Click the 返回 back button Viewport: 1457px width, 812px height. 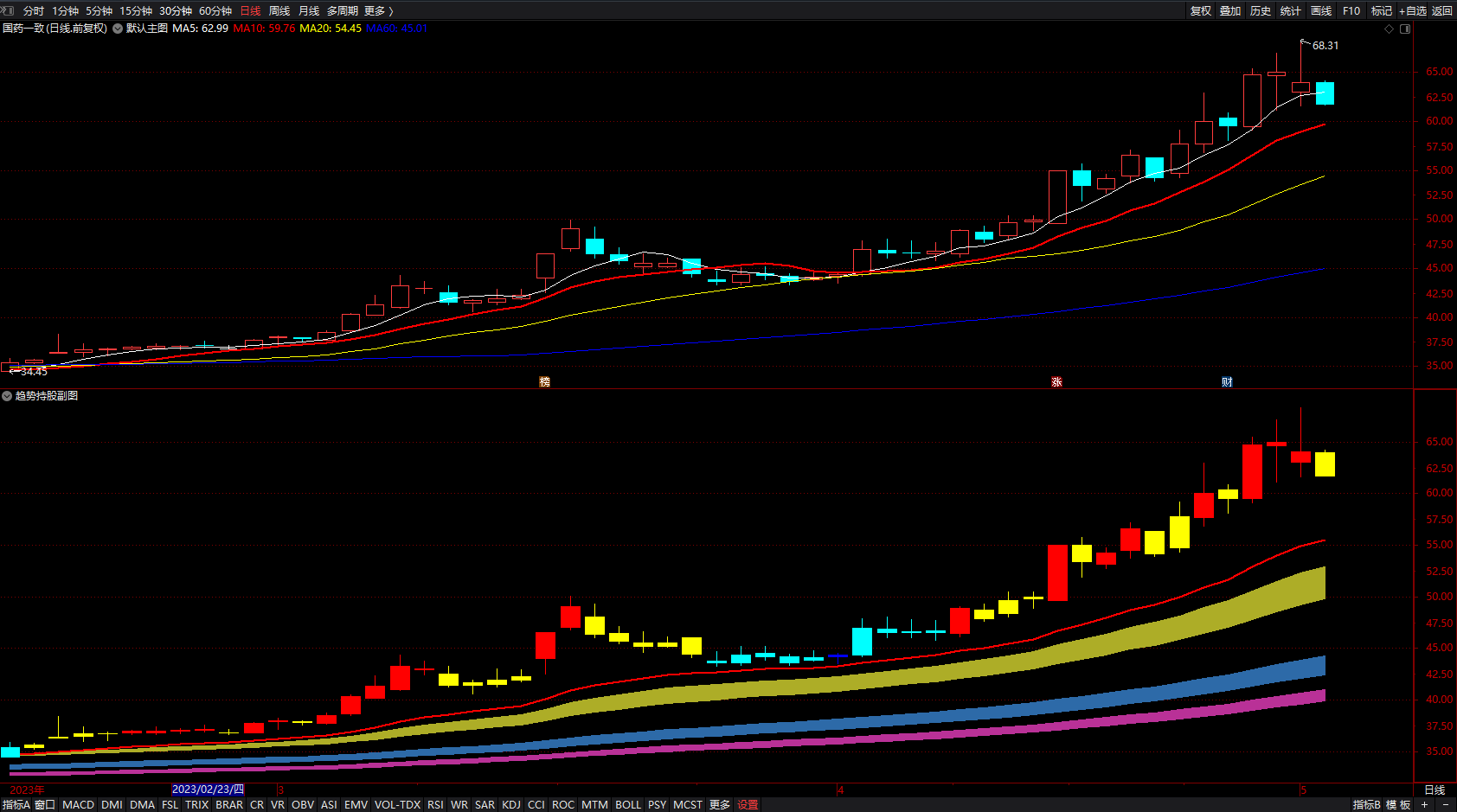coord(1442,10)
